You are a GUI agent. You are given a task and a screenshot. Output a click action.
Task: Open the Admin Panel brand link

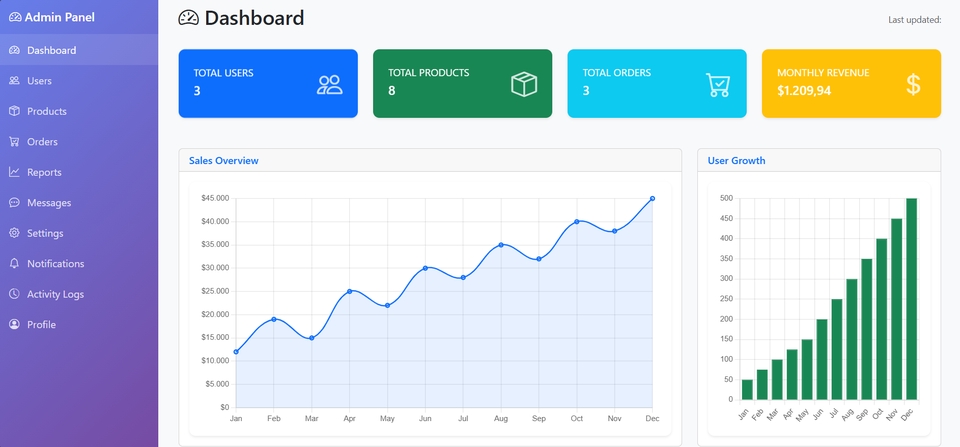(52, 17)
